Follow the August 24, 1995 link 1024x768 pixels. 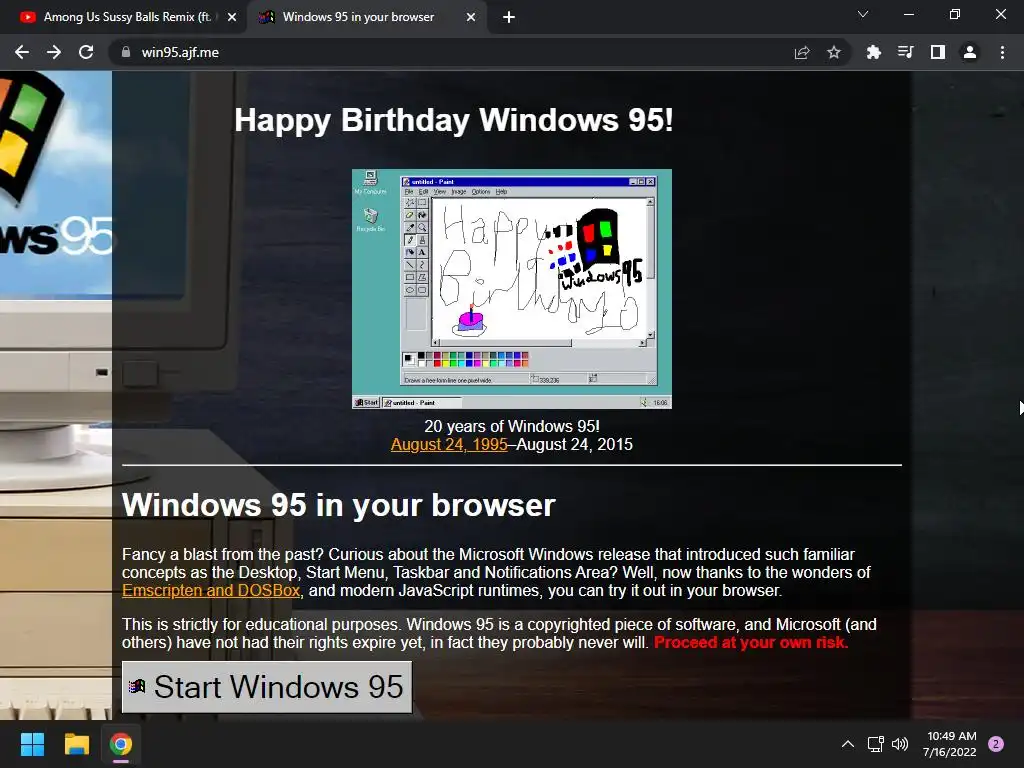click(x=449, y=445)
